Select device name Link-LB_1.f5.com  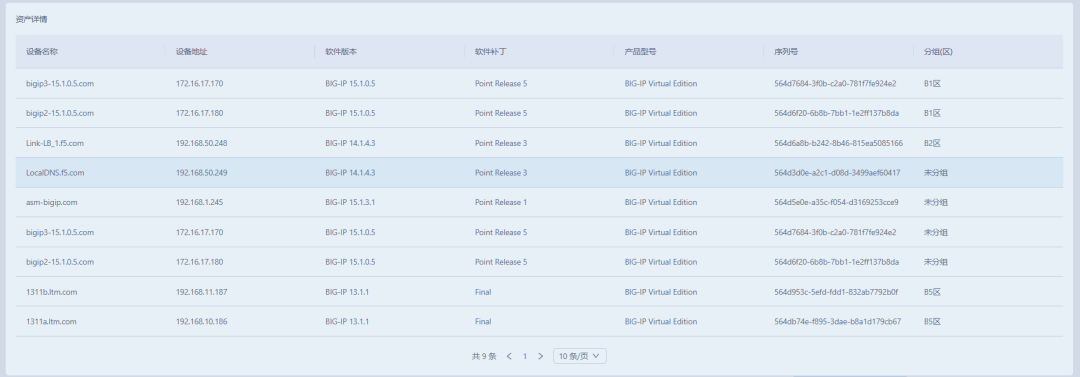tap(55, 143)
